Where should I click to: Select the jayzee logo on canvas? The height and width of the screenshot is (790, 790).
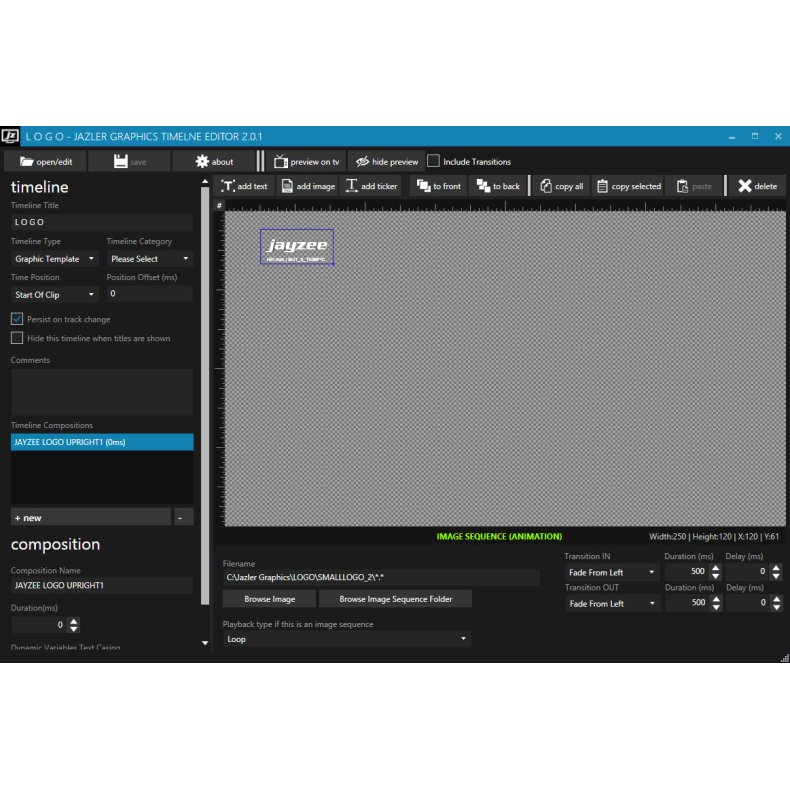pyautogui.click(x=297, y=246)
